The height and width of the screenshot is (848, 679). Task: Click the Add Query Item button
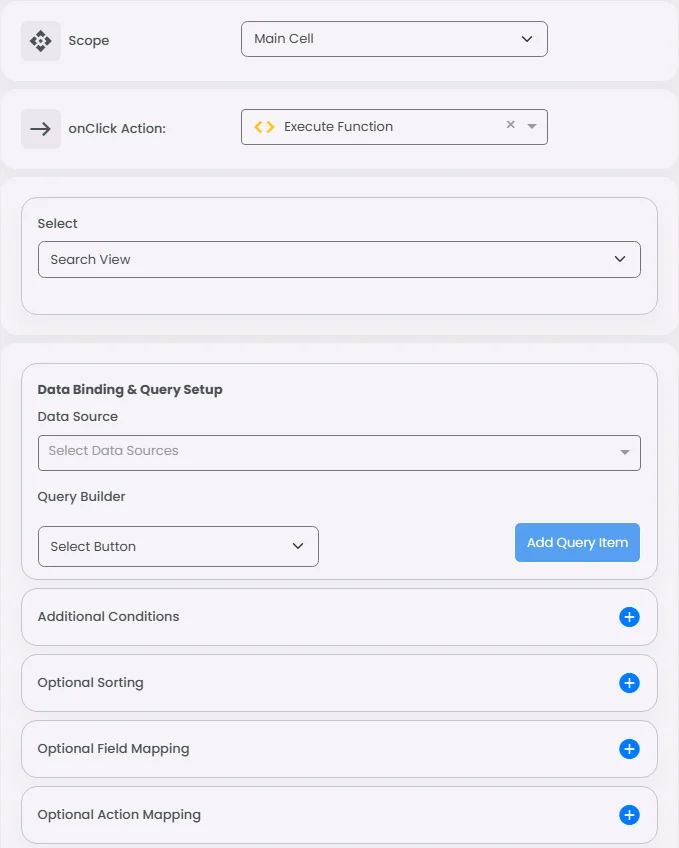click(x=577, y=542)
